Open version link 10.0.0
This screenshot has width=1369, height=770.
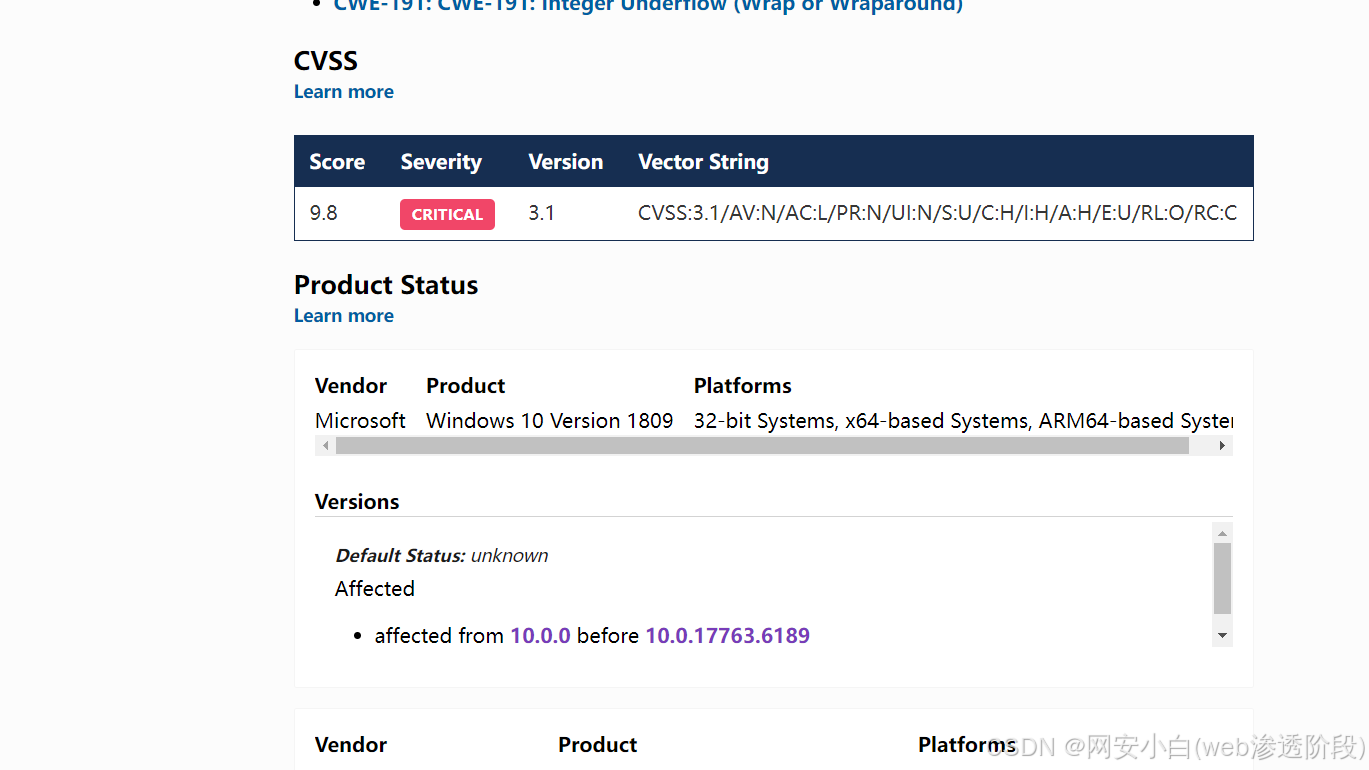[540, 636]
